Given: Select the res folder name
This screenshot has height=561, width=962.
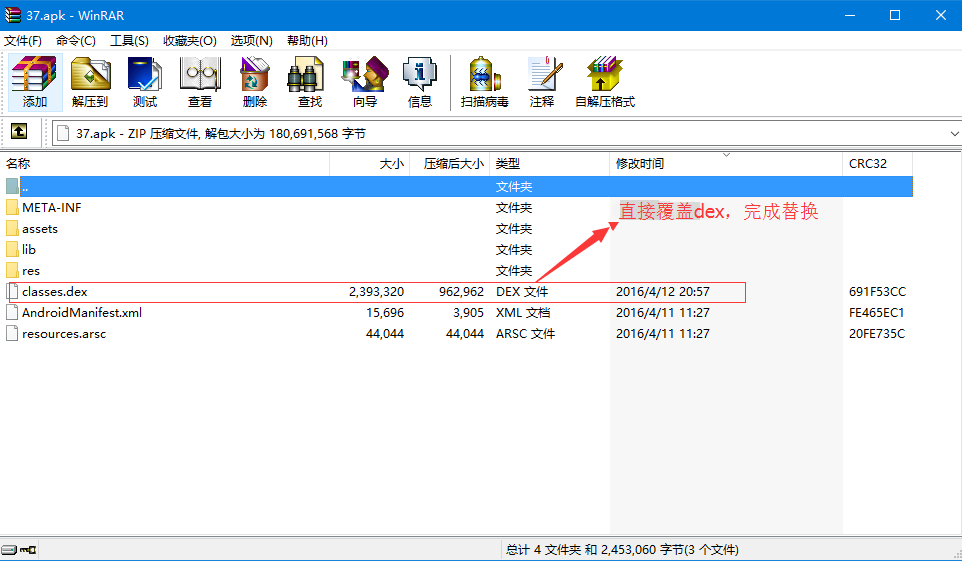Looking at the screenshot, I should click(x=31, y=271).
